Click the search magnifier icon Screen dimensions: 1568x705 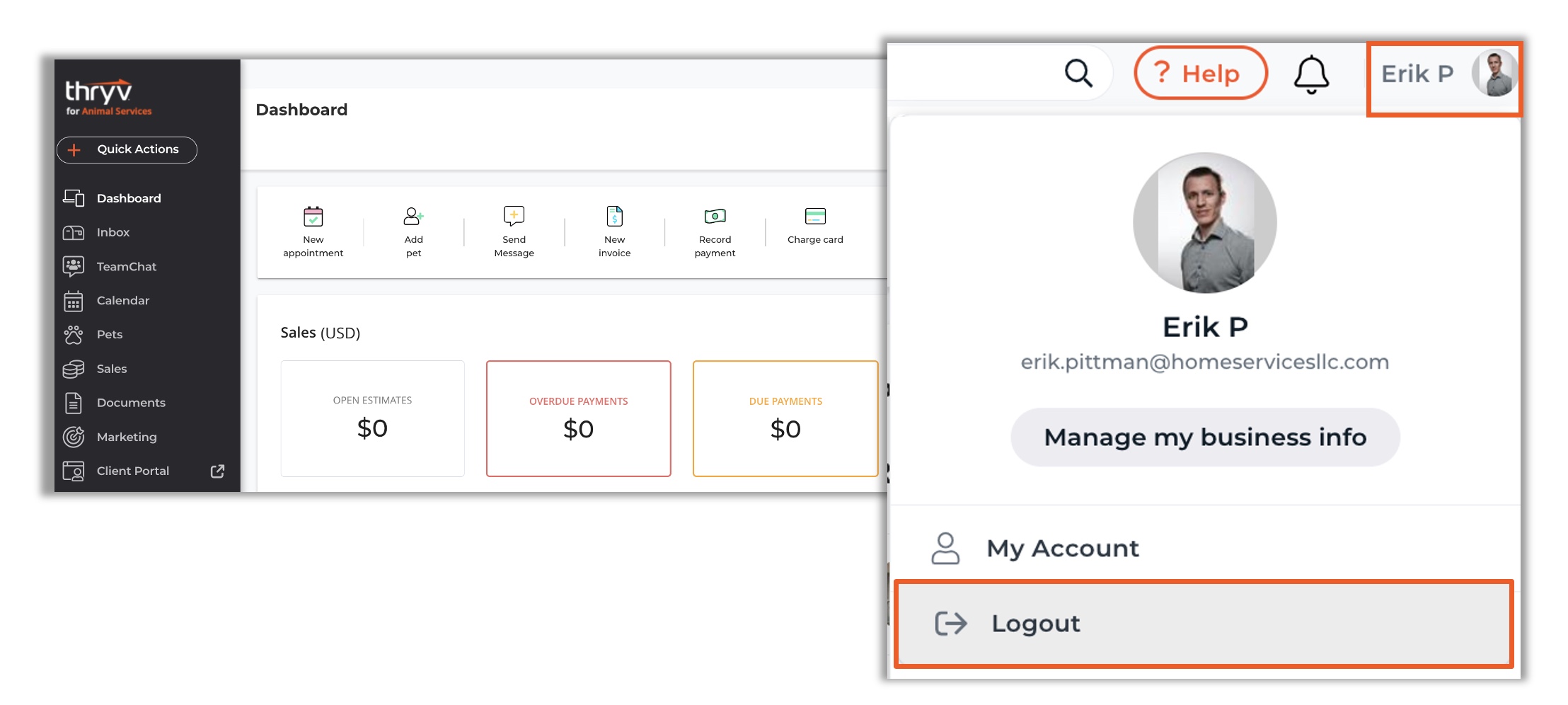(x=1078, y=73)
